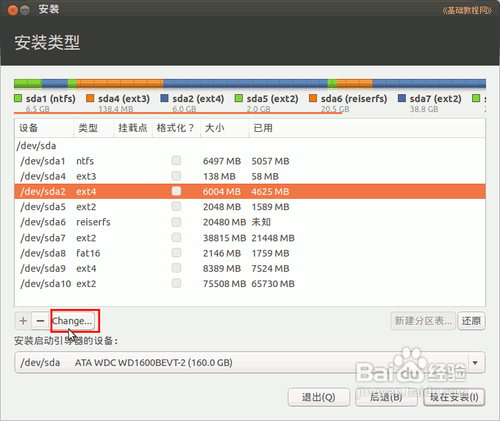
Task: Click the 21448 MB used value
Action: tap(273, 238)
